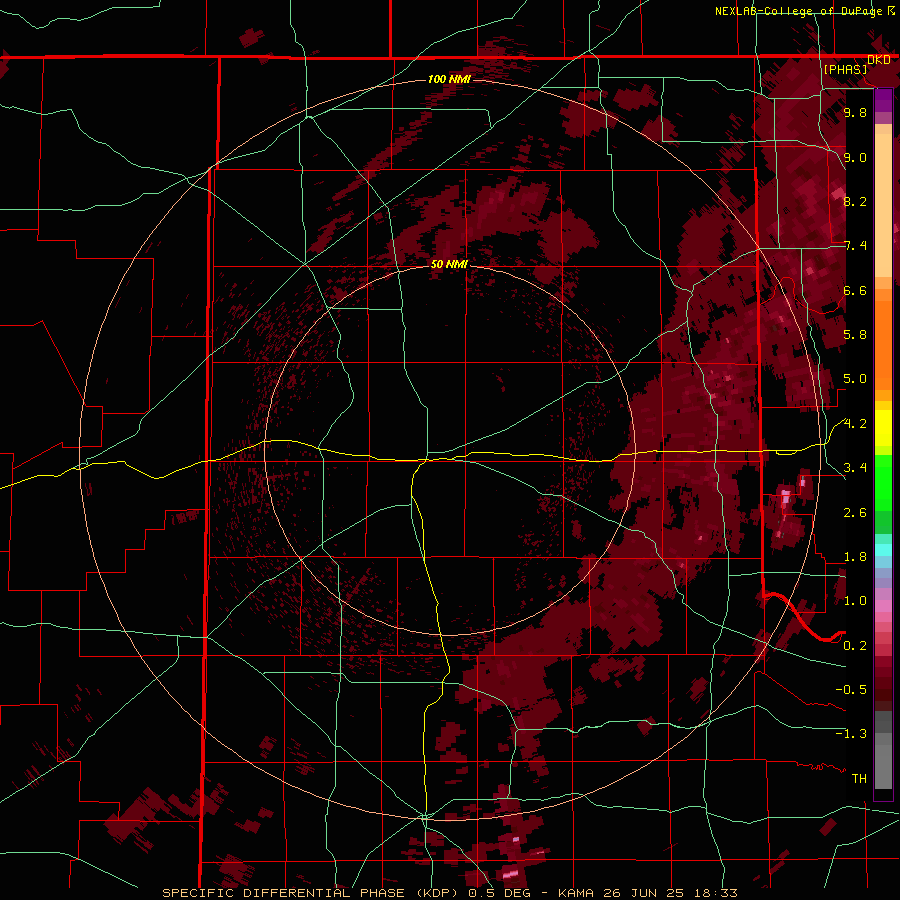Click the 5.0 value on the scale
The image size is (900, 900).
[855, 379]
